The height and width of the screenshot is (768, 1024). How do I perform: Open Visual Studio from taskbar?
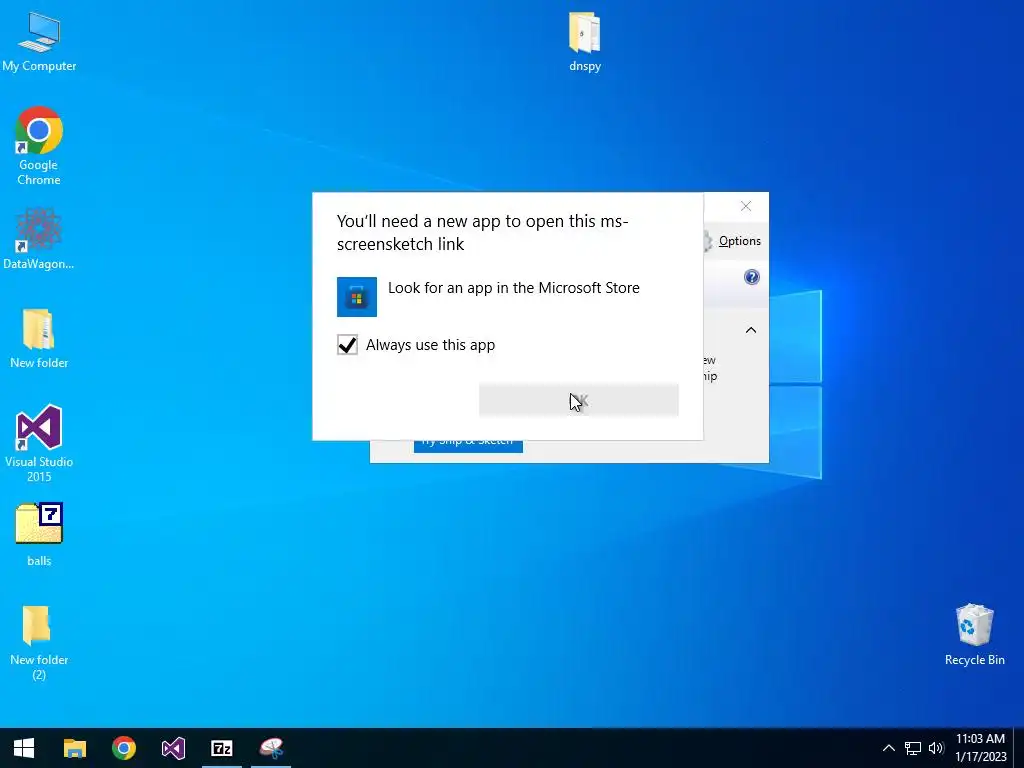click(173, 748)
